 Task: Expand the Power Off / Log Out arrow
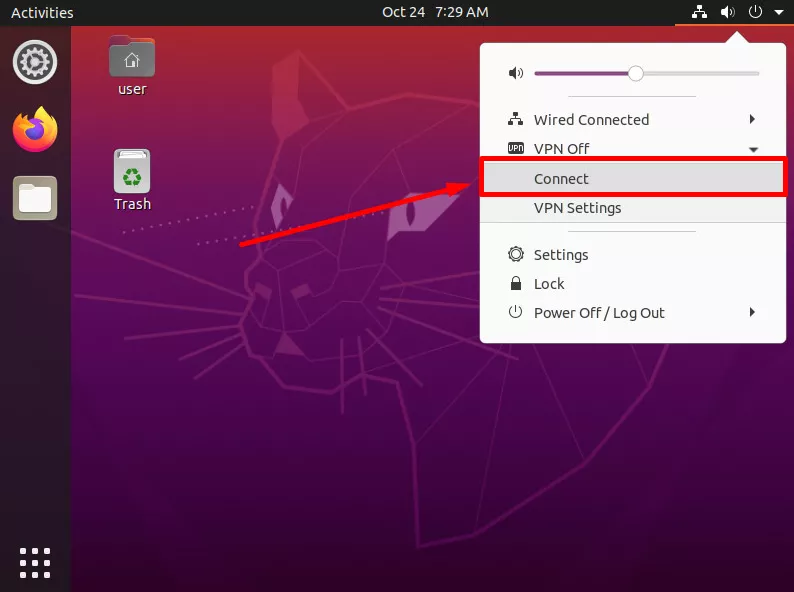click(x=752, y=312)
